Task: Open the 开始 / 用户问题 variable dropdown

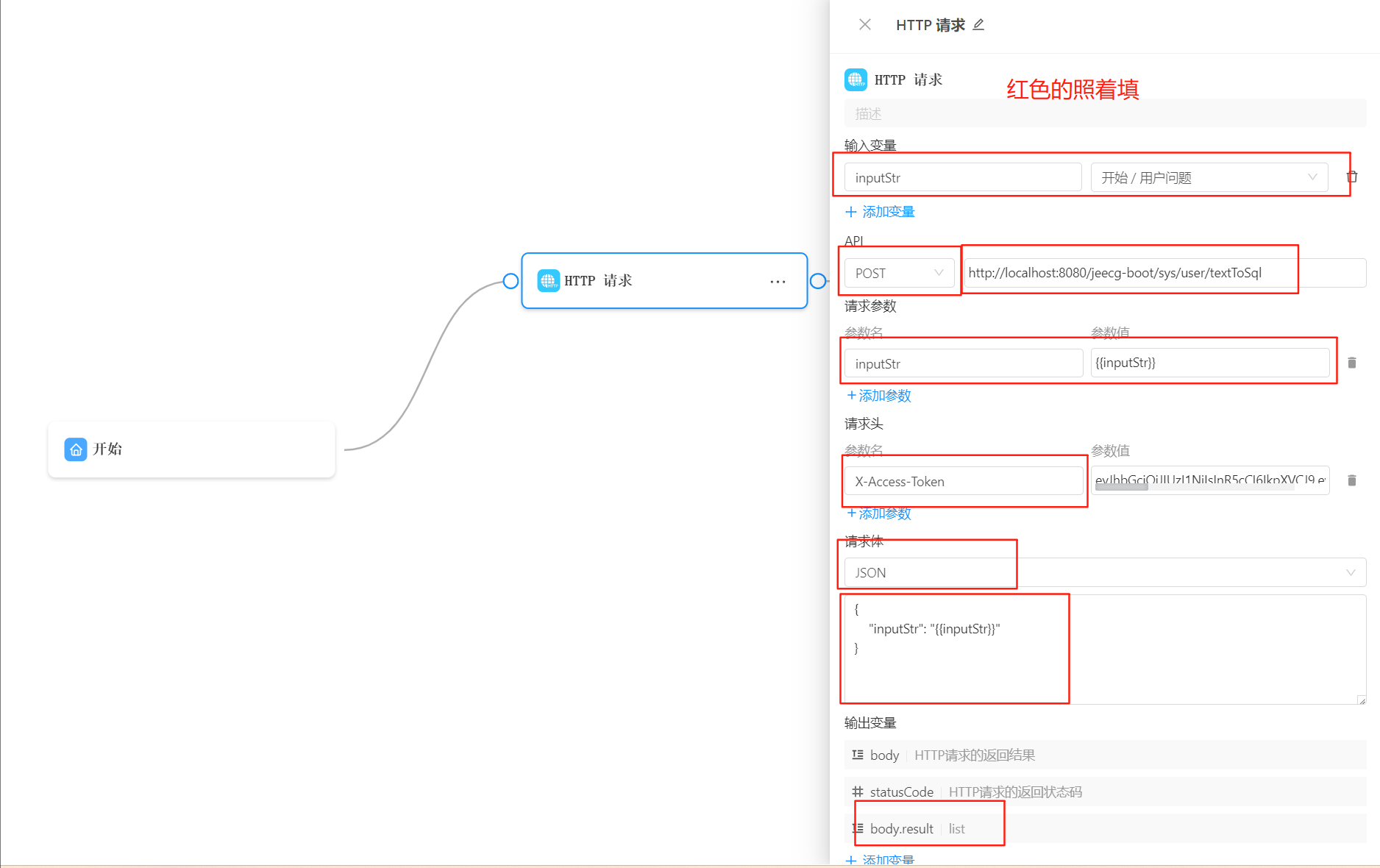Action: click(1209, 177)
